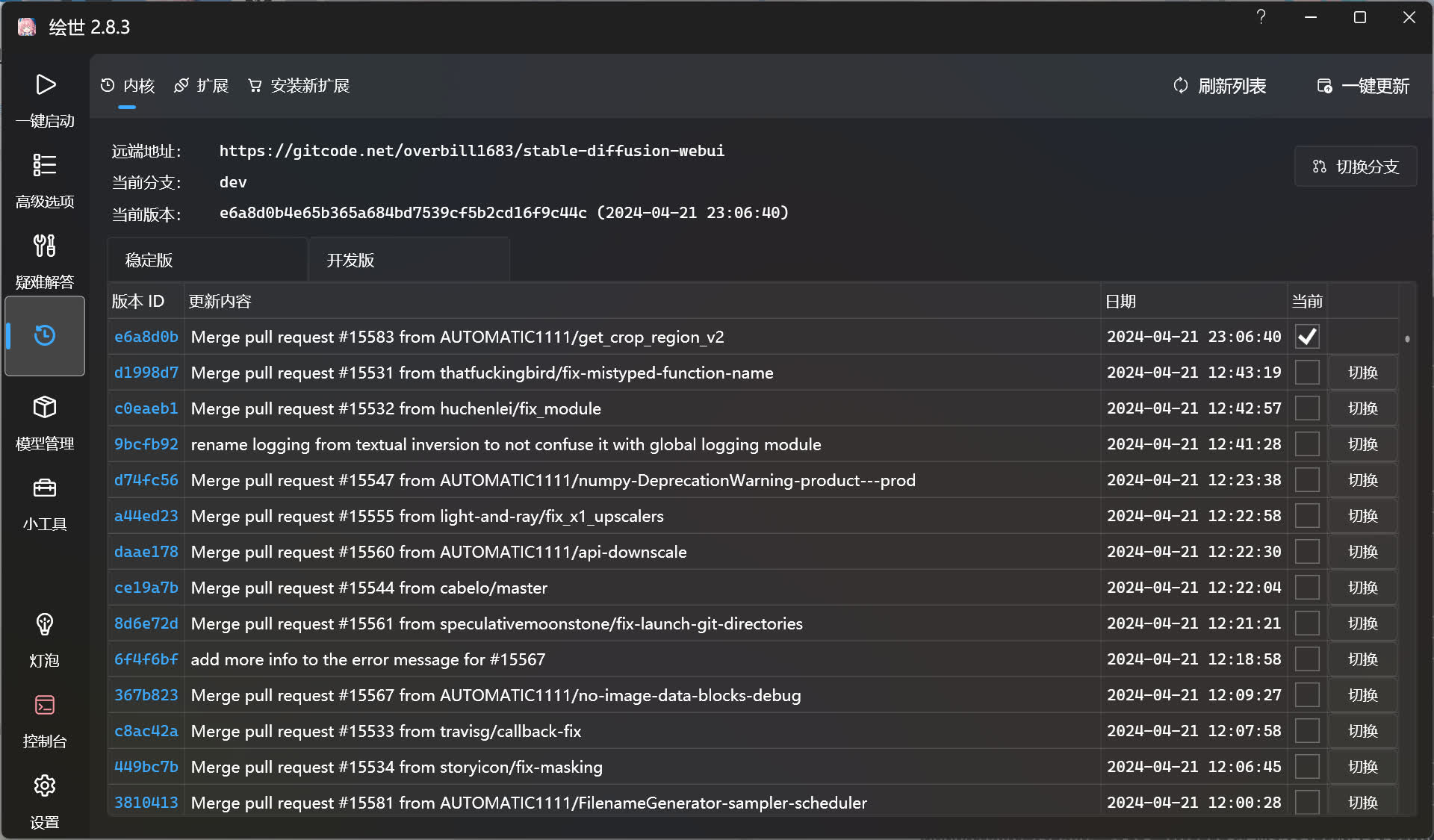Open the console terminal icon
Viewport: 1434px width, 840px height.
pyautogui.click(x=45, y=705)
